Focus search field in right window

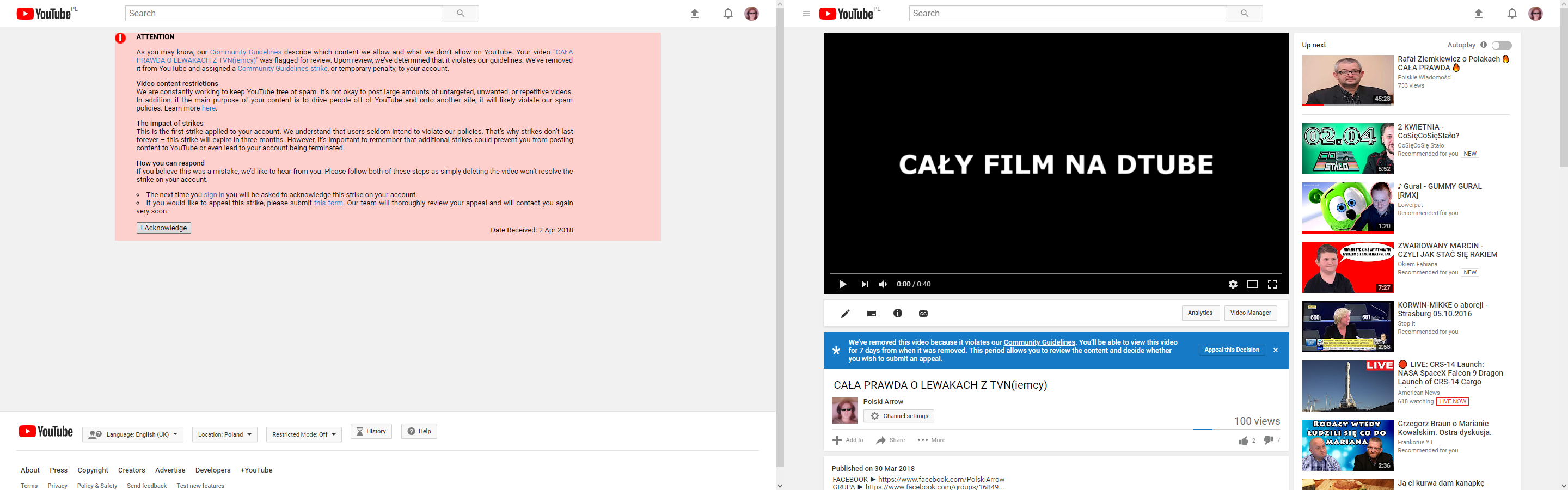pos(1068,14)
